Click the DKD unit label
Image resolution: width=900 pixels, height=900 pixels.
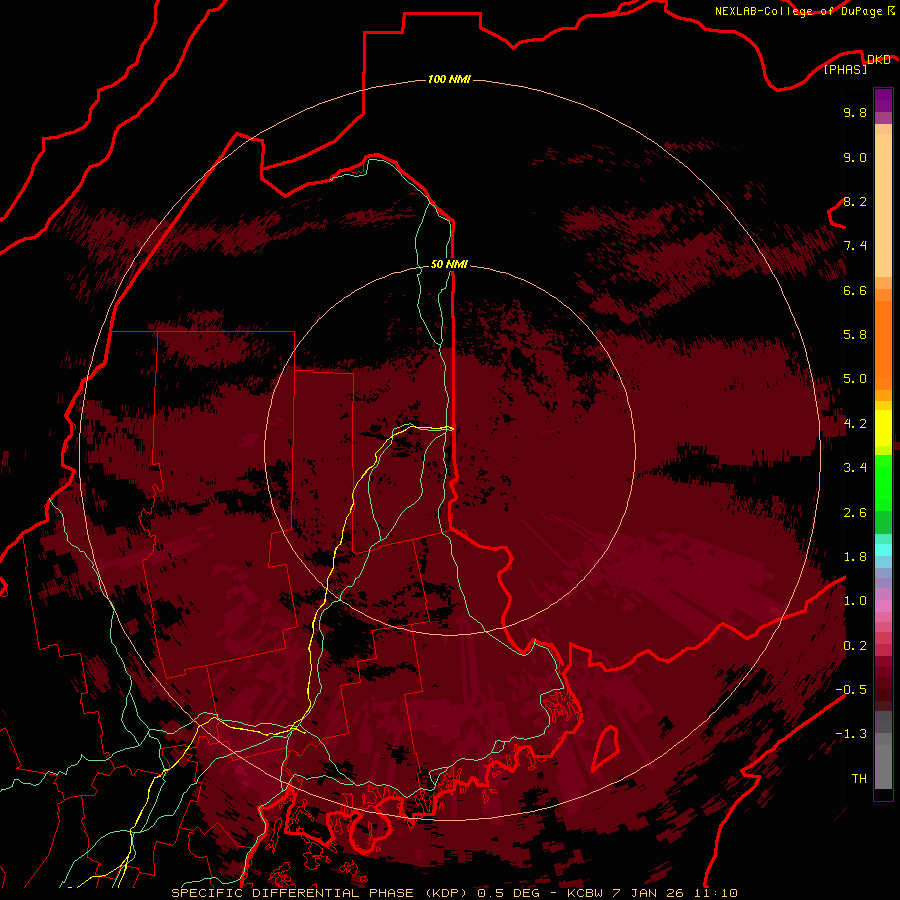click(x=878, y=60)
